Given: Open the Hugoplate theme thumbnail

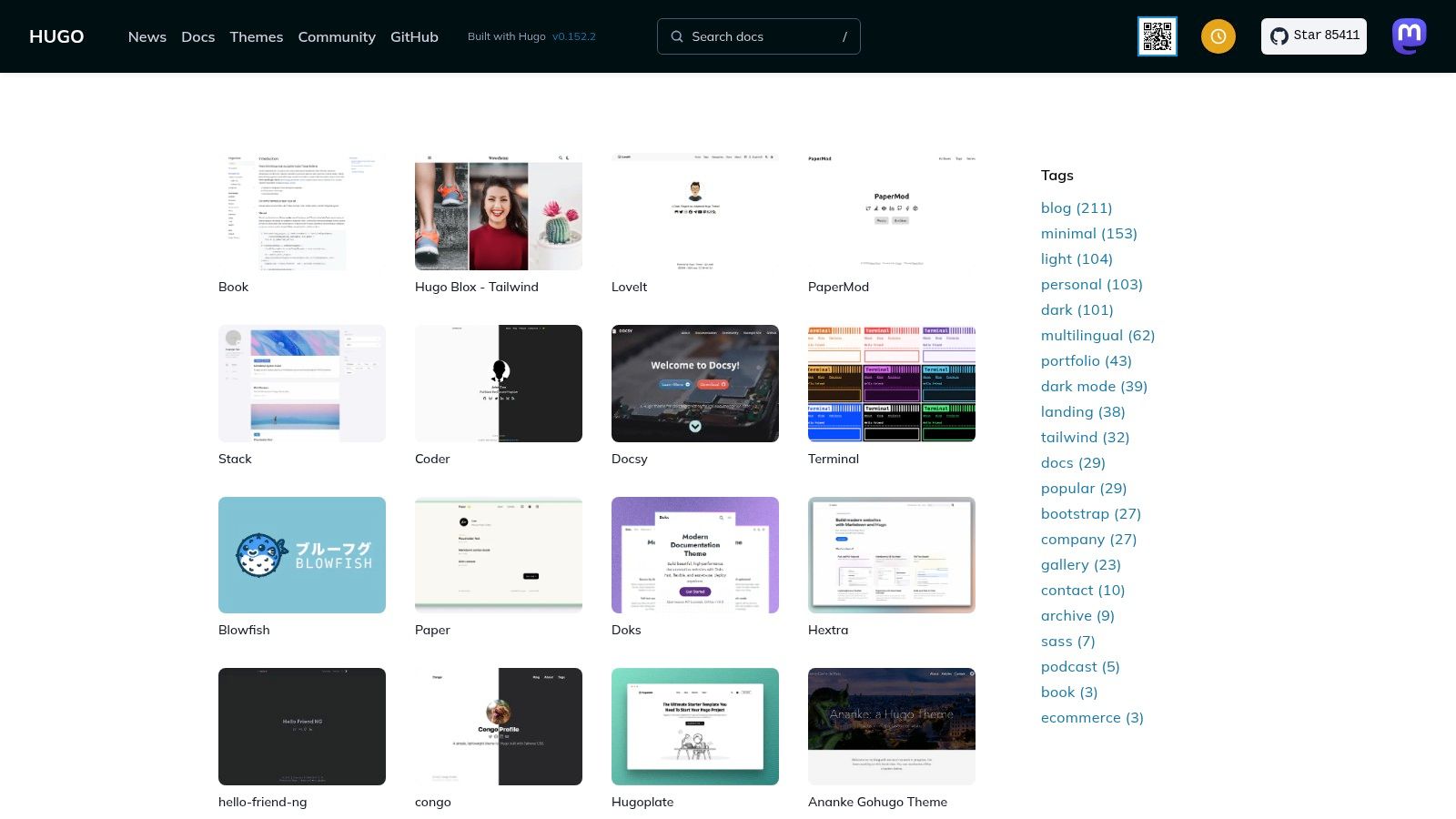Looking at the screenshot, I should coord(695,726).
